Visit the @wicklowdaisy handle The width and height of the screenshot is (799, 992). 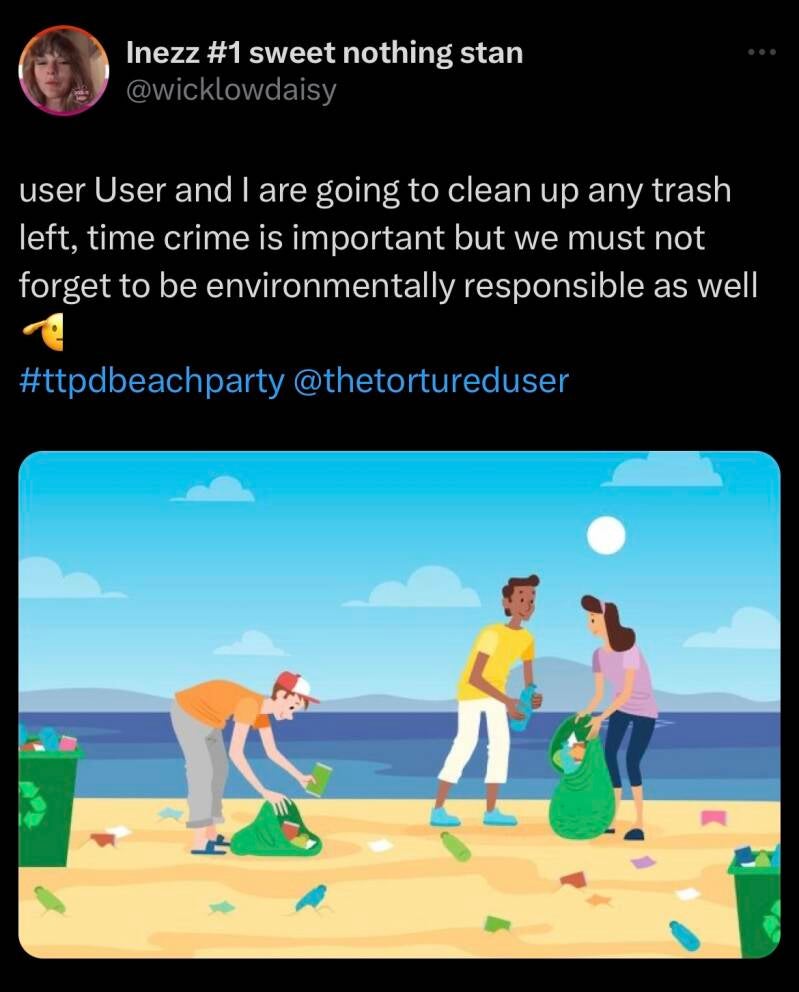click(x=231, y=90)
